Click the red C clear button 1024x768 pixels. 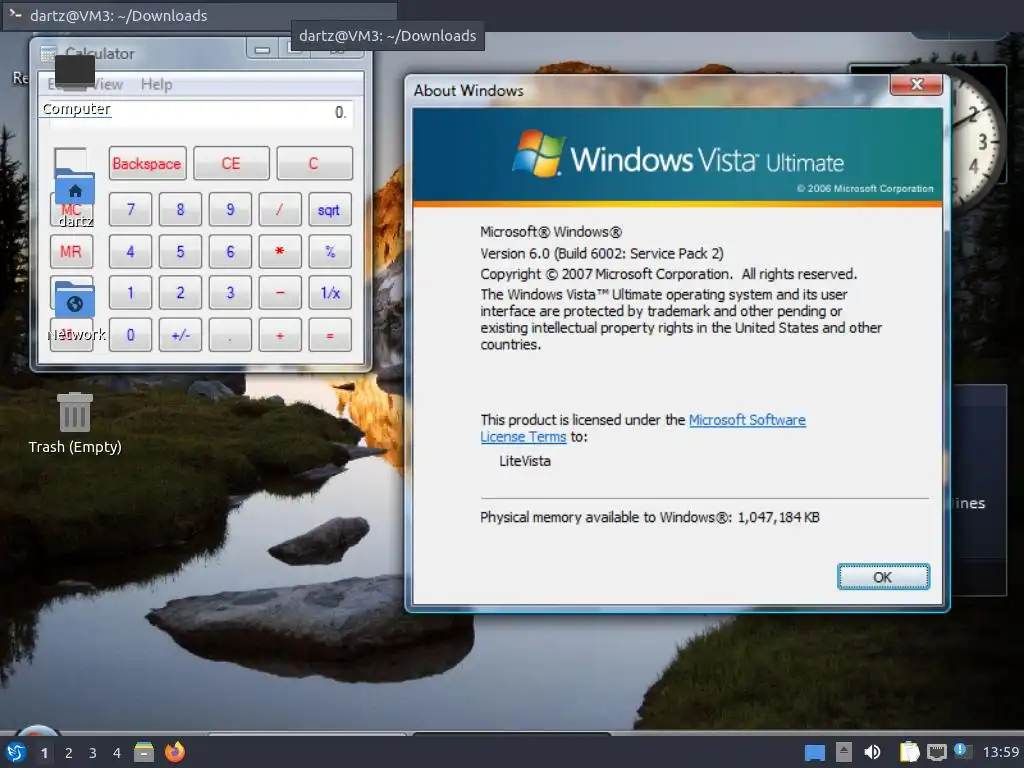pos(314,163)
